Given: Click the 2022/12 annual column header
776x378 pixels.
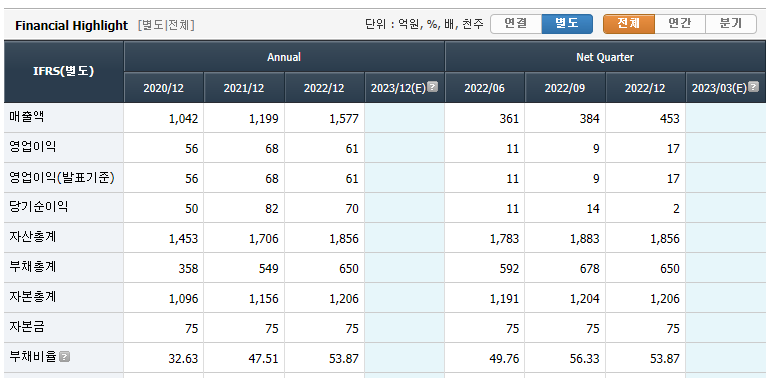Looking at the screenshot, I should tap(324, 88).
